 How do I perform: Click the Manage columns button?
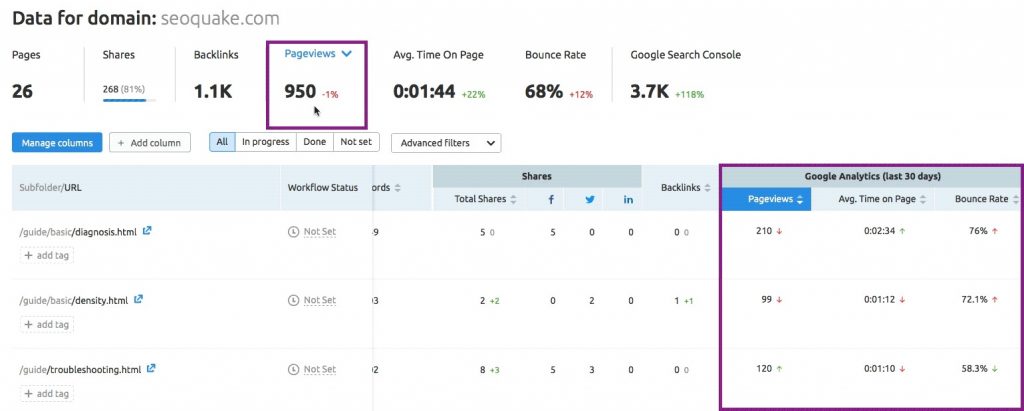point(57,143)
